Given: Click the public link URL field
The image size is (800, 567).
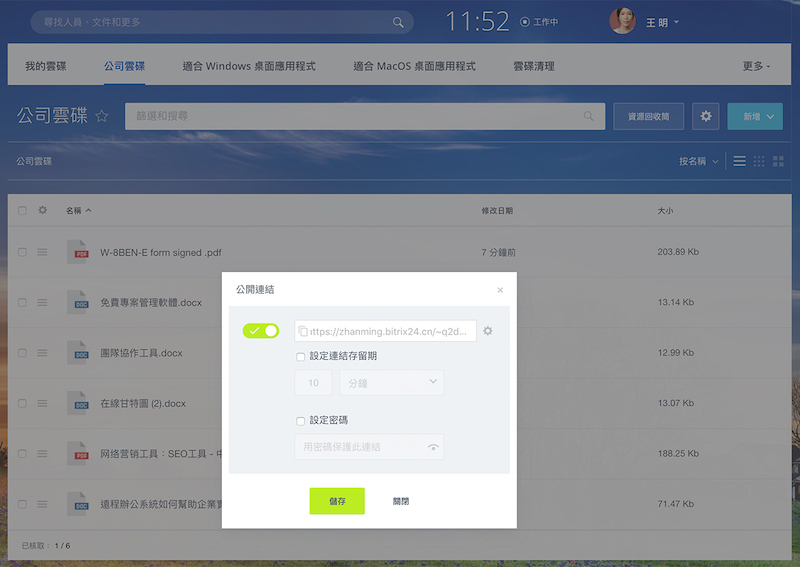Looking at the screenshot, I should [385, 331].
